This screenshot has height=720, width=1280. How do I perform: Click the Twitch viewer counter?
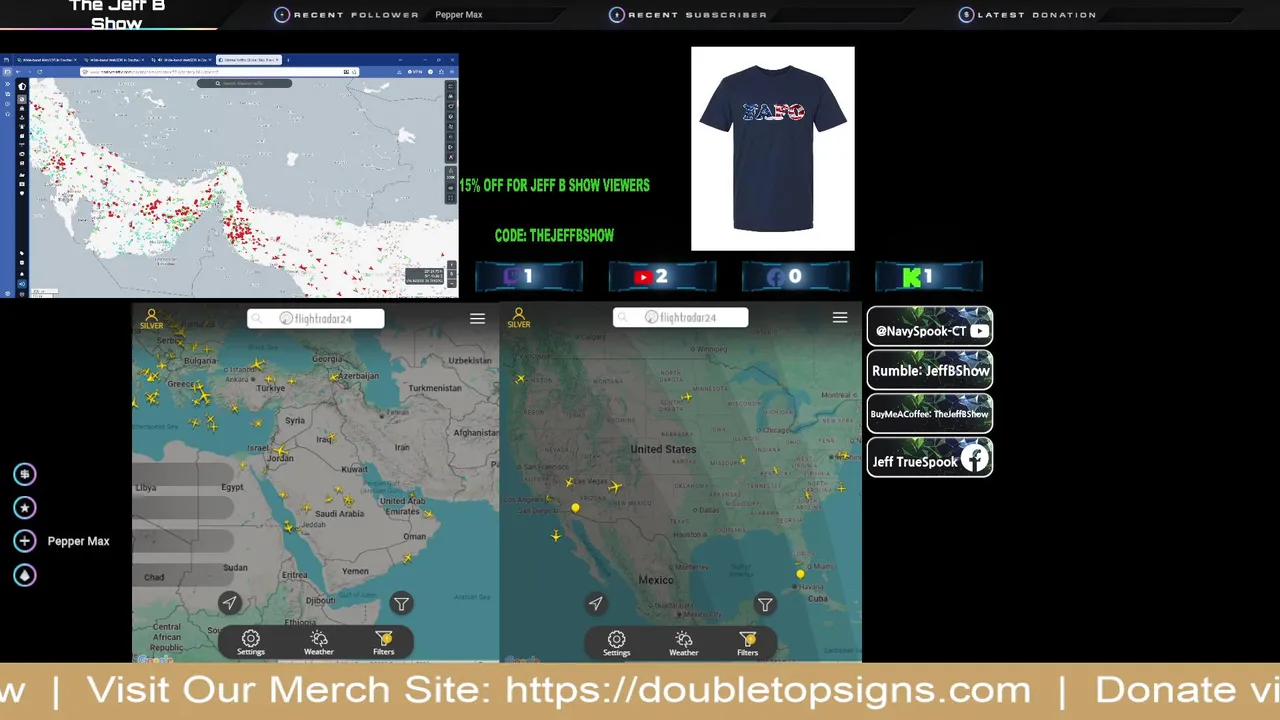[529, 277]
